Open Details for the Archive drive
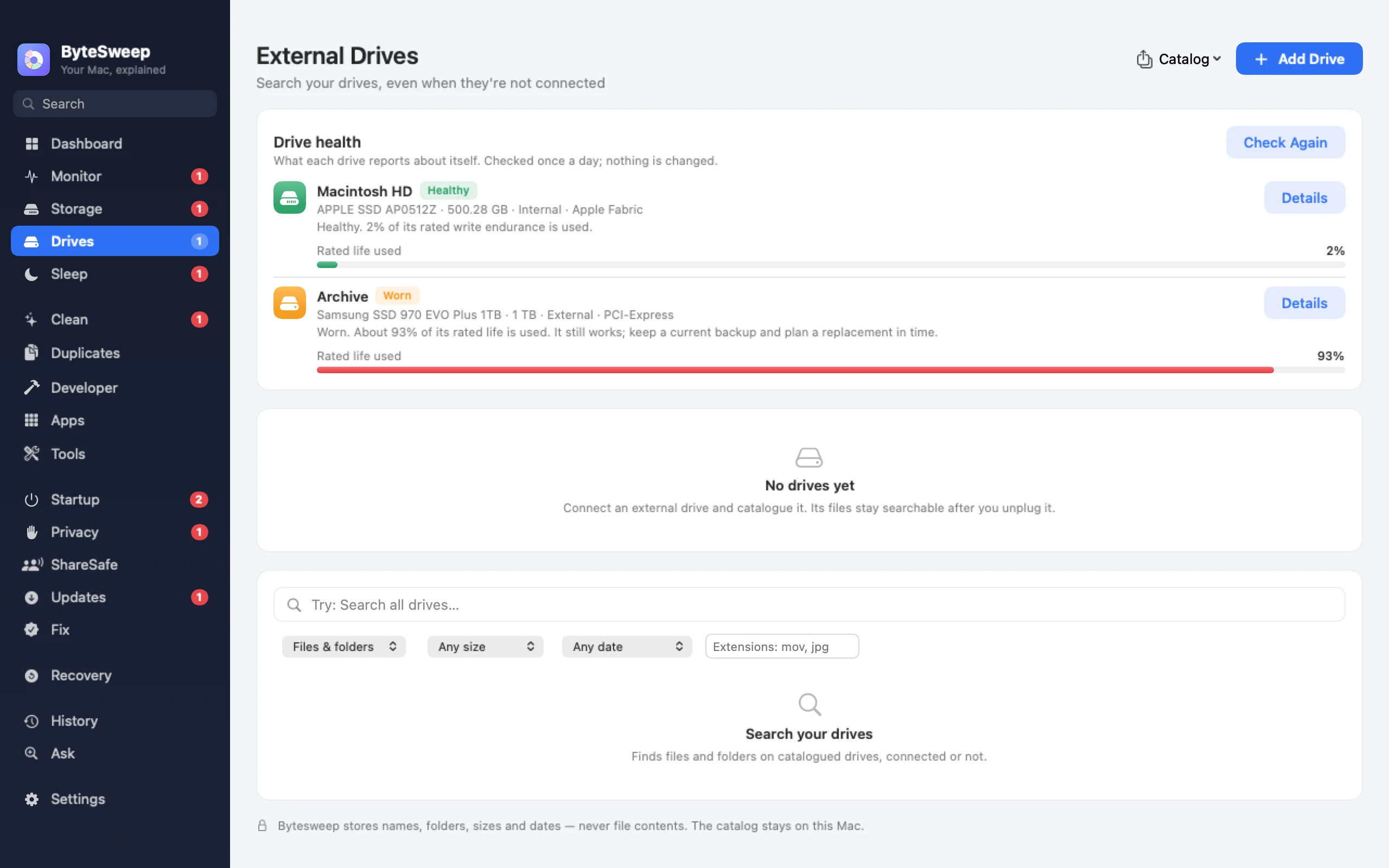The image size is (1389, 868). [x=1304, y=303]
